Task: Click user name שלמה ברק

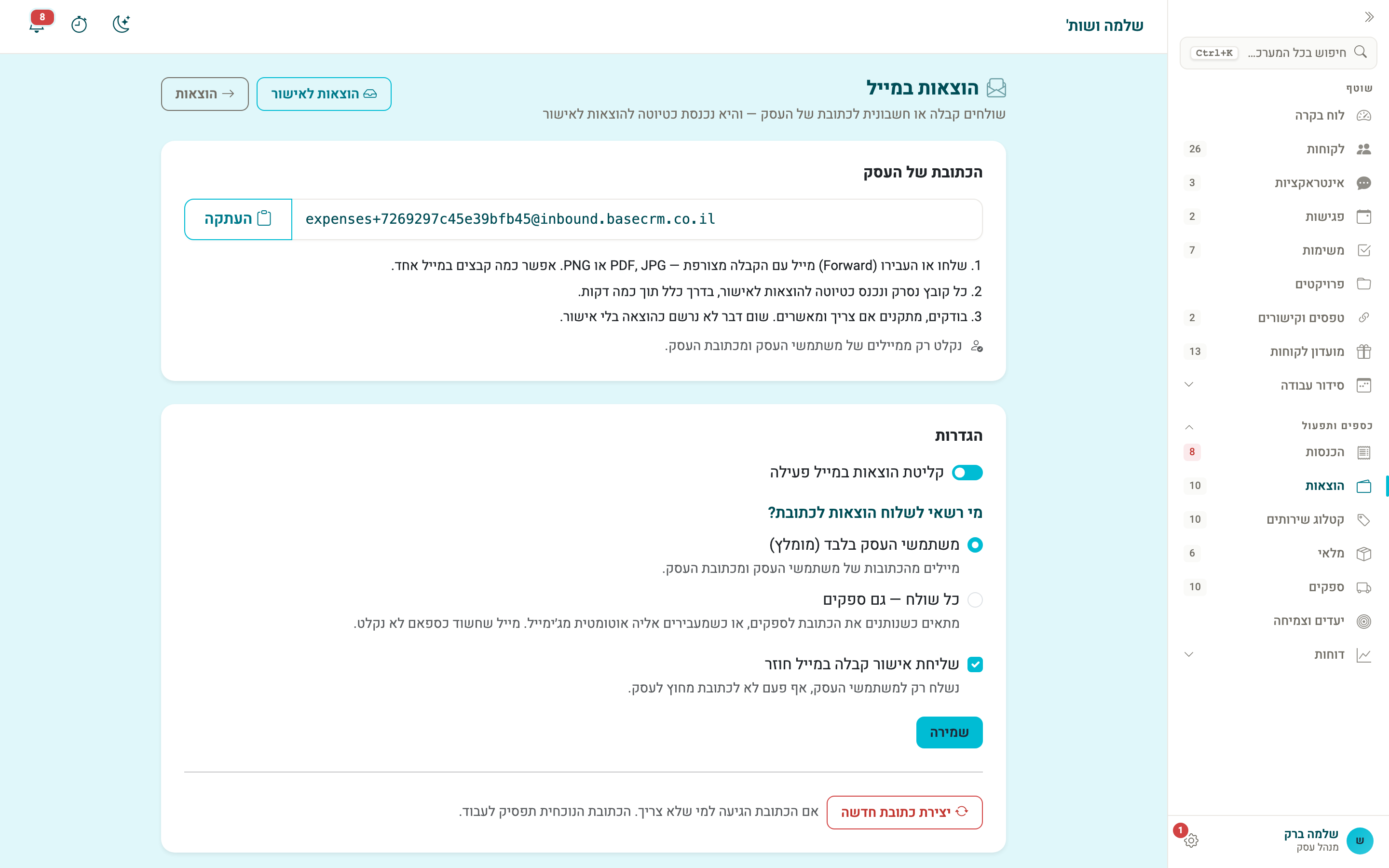Action: coord(1311,834)
